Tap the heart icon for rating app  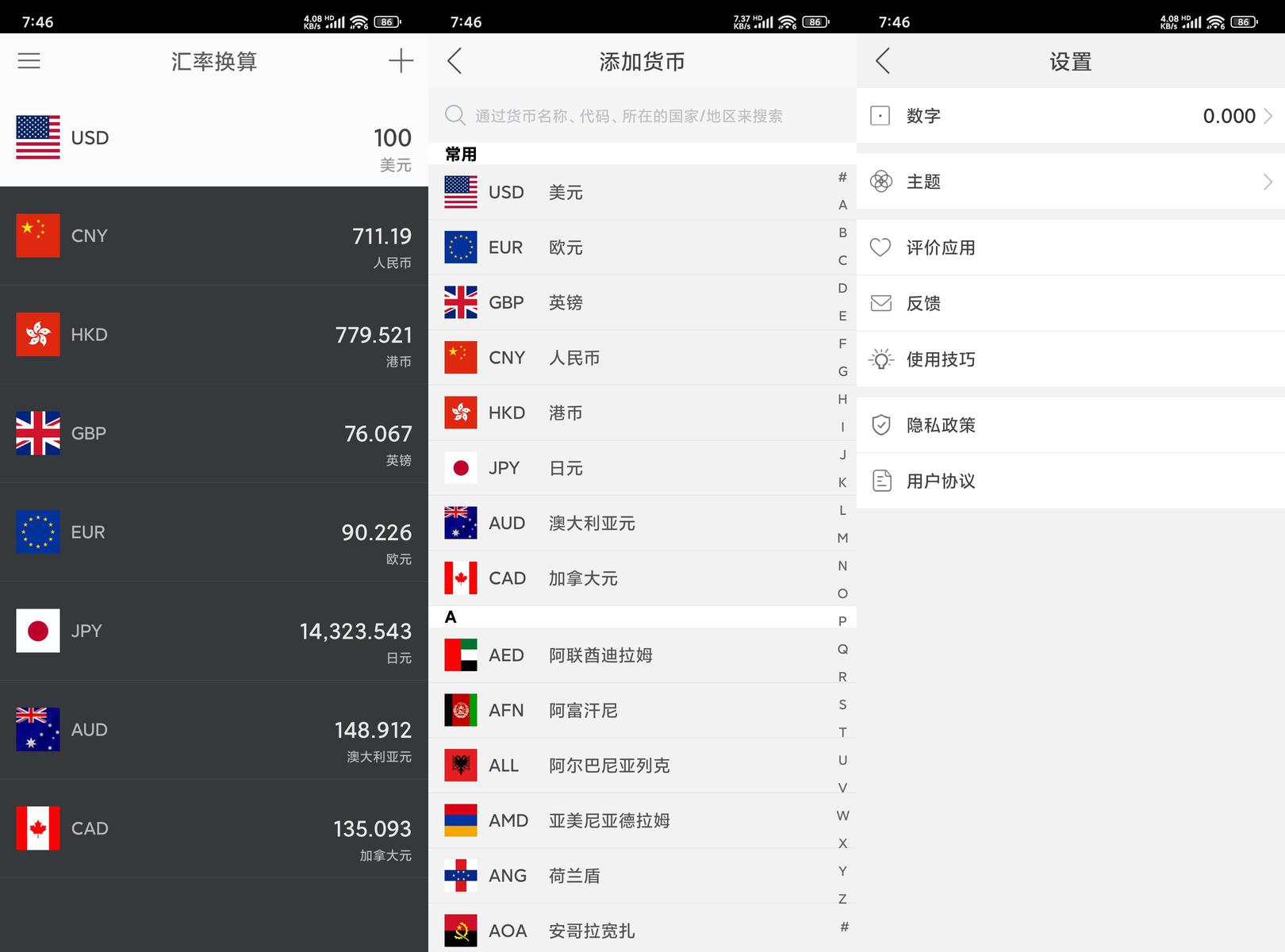(880, 248)
